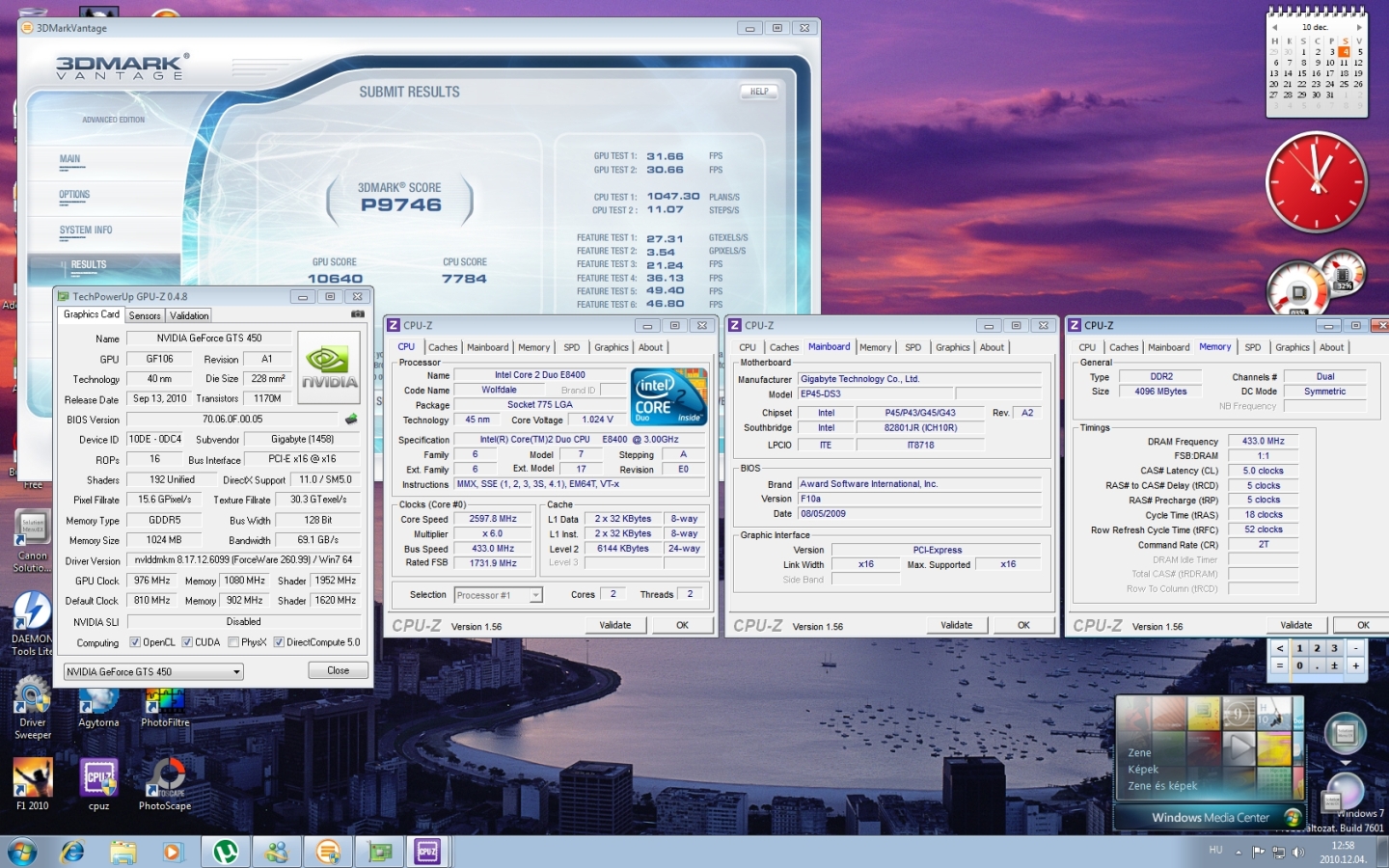
Task: Click the volume speaker icon in system tray
Action: pyautogui.click(x=1297, y=852)
